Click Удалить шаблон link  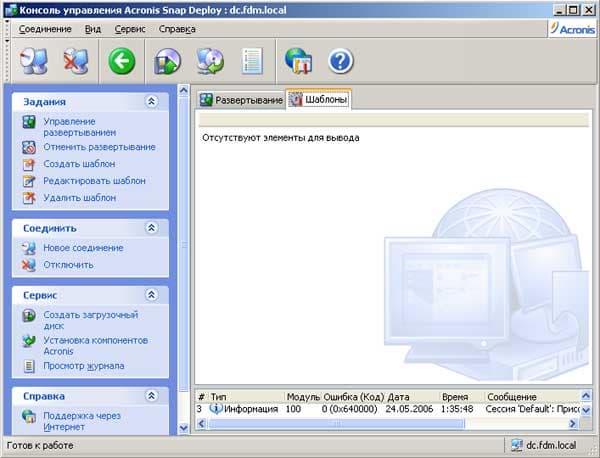80,198
